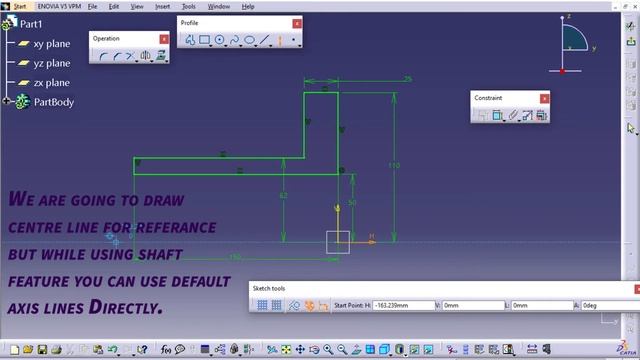Toggle the Grid display in Sketch tools

(x=262, y=305)
